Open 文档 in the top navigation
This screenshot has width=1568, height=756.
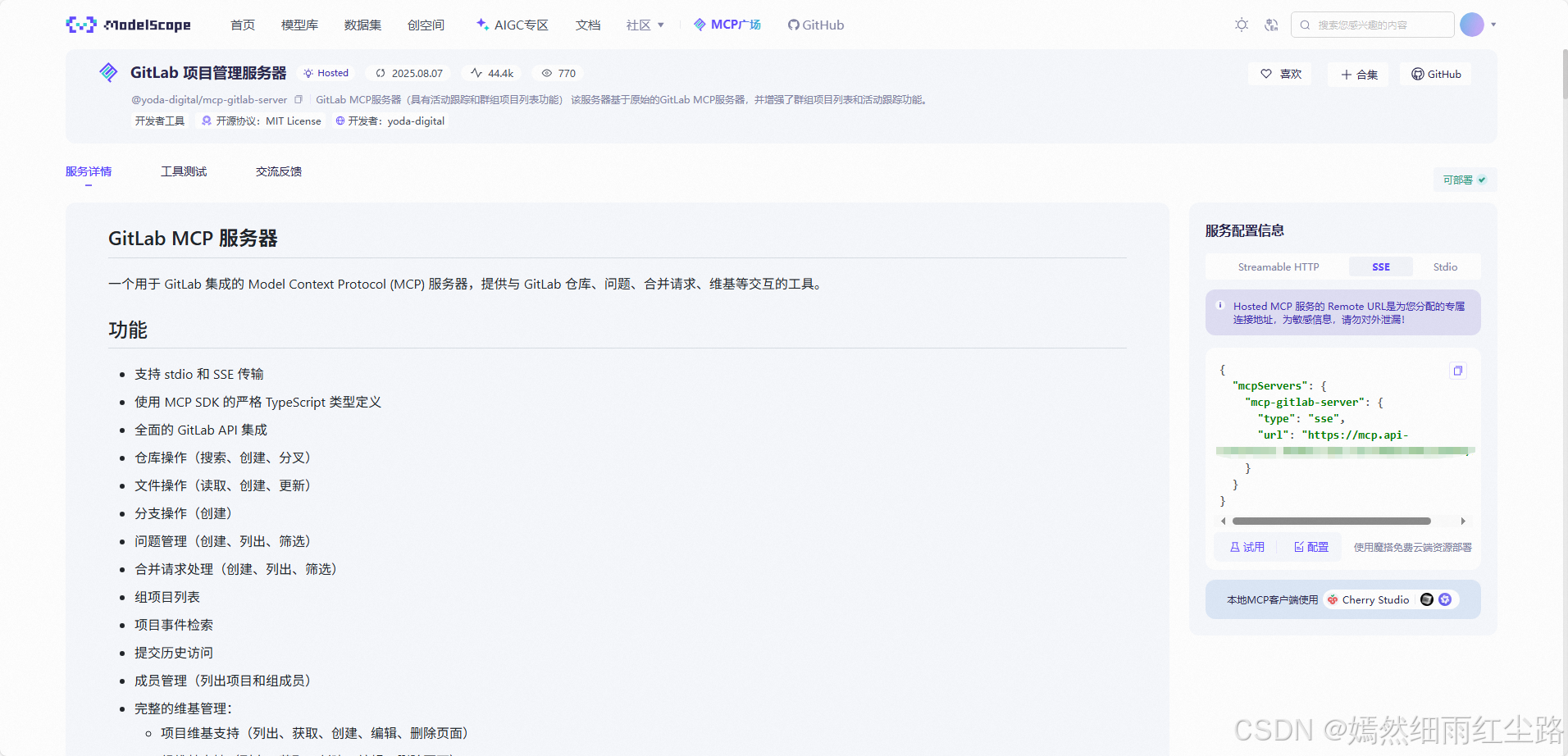point(588,25)
